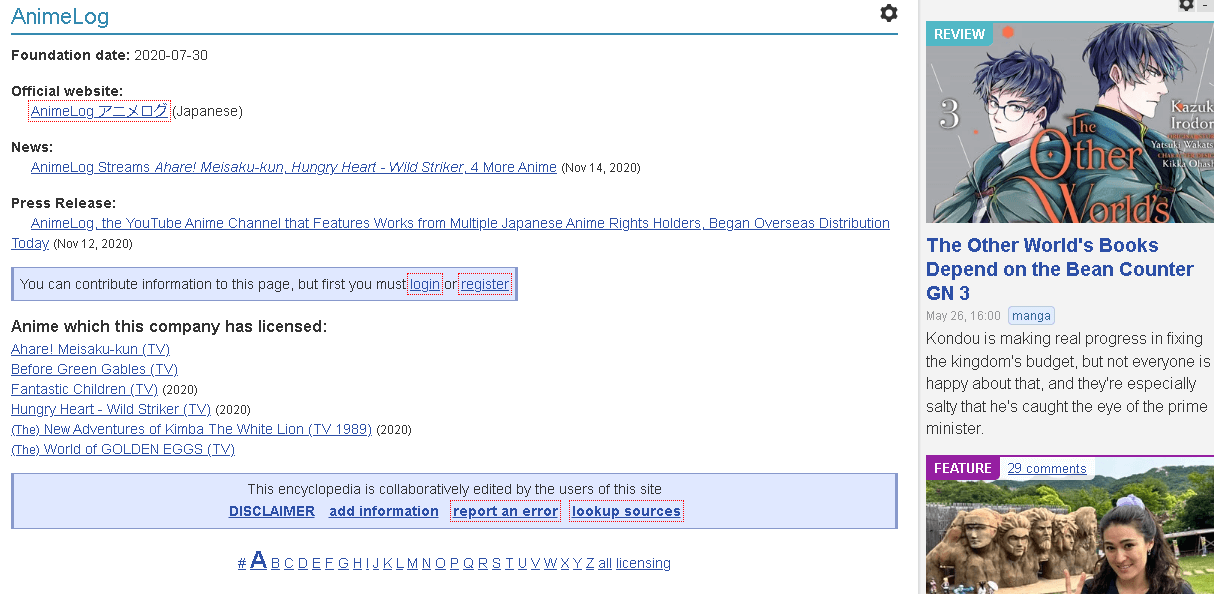Open The Other World's Books review headline
This screenshot has width=1214, height=594.
click(1060, 269)
